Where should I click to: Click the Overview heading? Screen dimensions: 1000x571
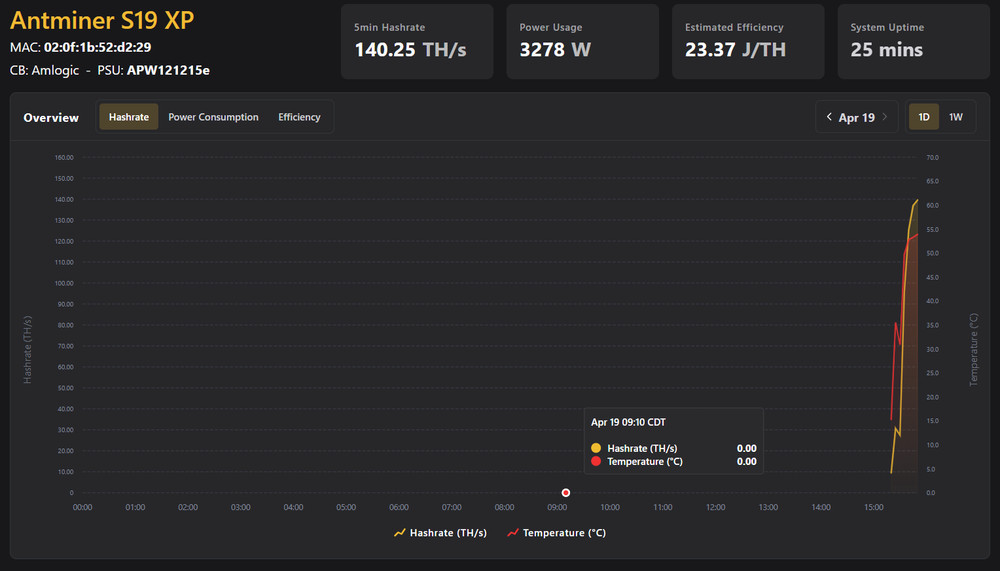point(51,117)
